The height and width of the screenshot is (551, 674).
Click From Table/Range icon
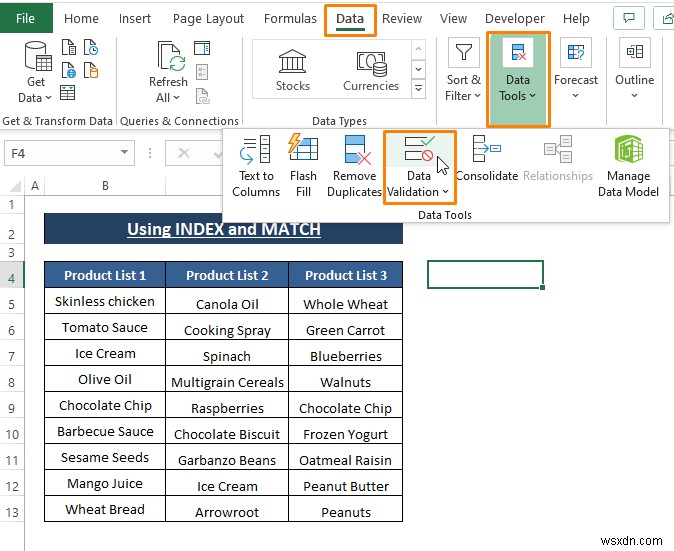[67, 92]
